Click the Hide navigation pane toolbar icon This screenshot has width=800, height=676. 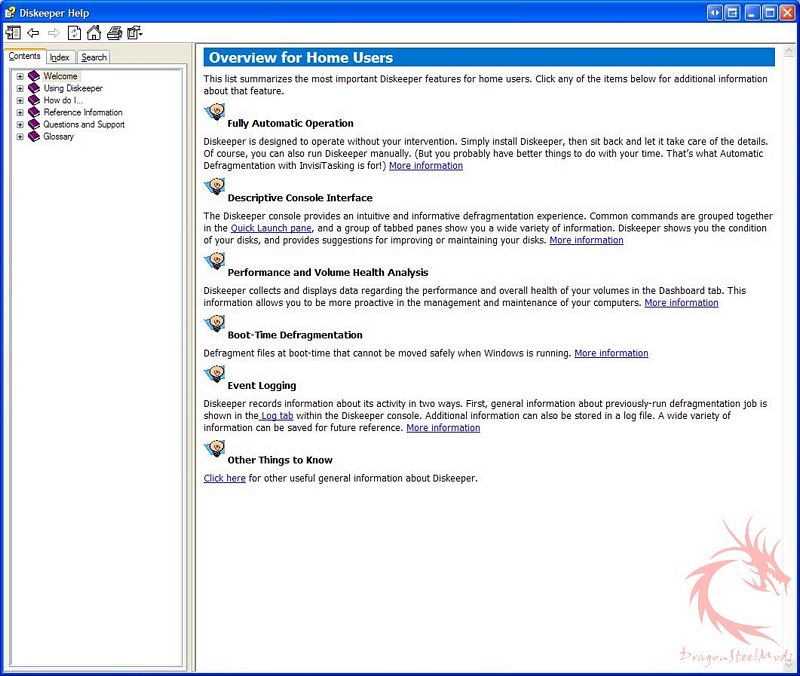pos(13,33)
